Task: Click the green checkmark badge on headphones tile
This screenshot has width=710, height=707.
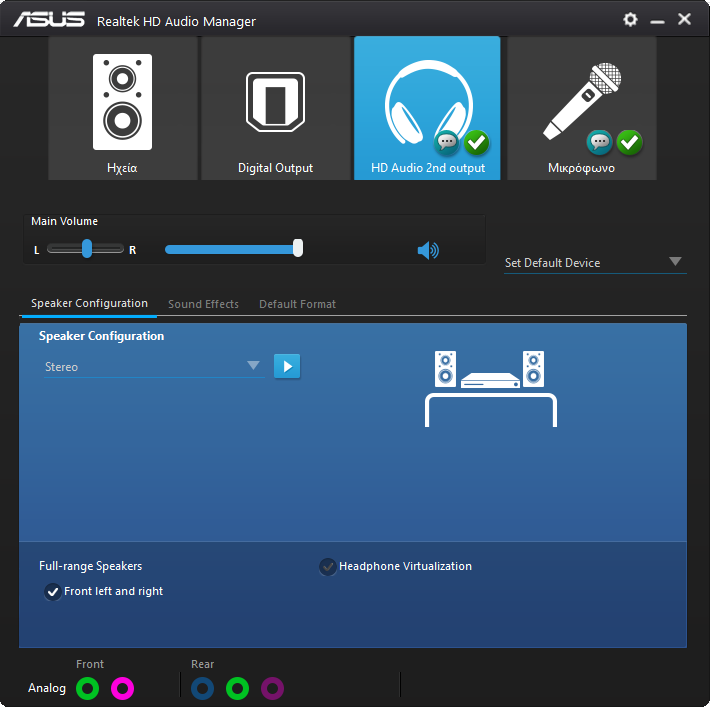Action: 476,143
